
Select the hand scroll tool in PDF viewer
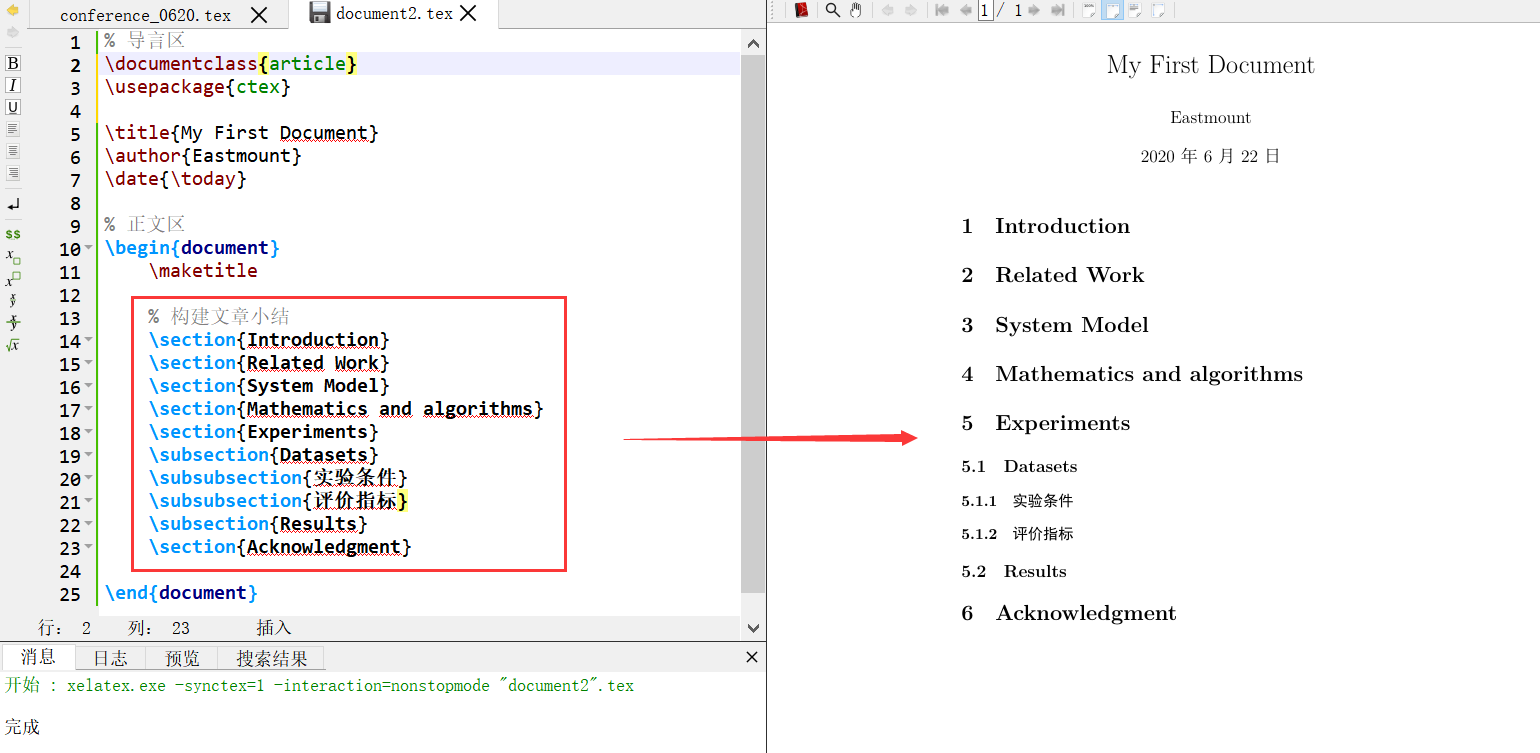pos(856,10)
